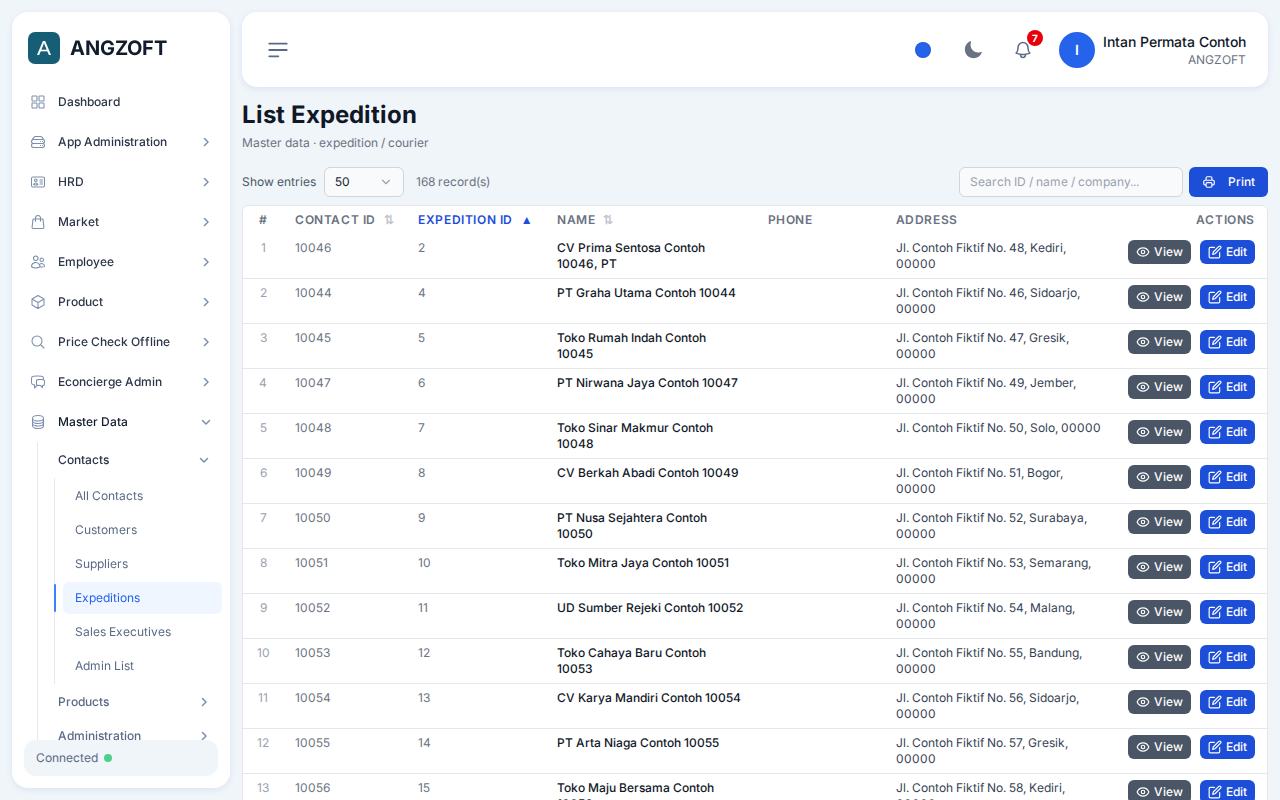View PT Nirwana Jaya Contoh 10047
Image resolution: width=1280 pixels, height=800 pixels.
click(1159, 387)
